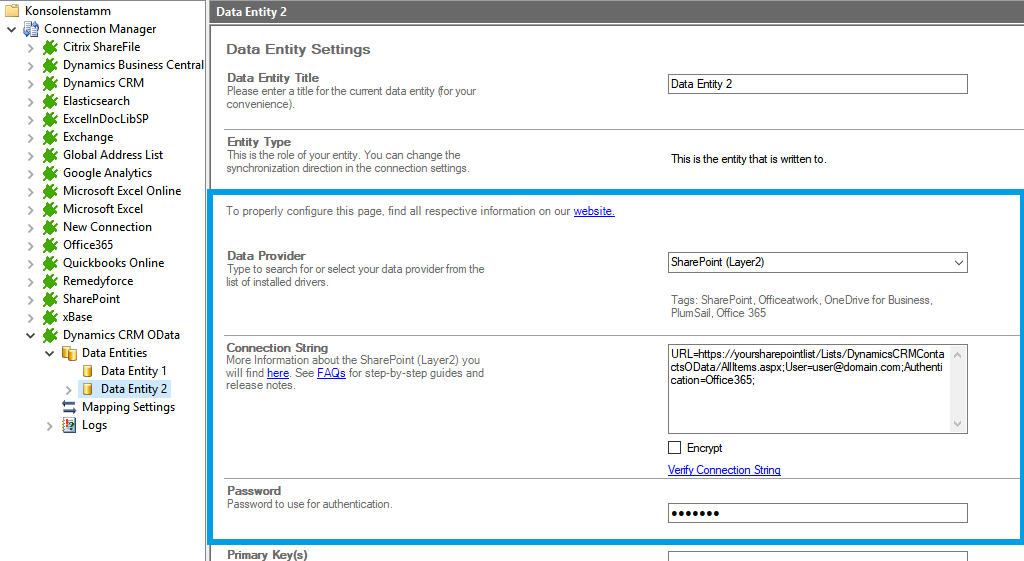Click the Data Entities folder icon
The width and height of the screenshot is (1024, 561).
tap(69, 353)
